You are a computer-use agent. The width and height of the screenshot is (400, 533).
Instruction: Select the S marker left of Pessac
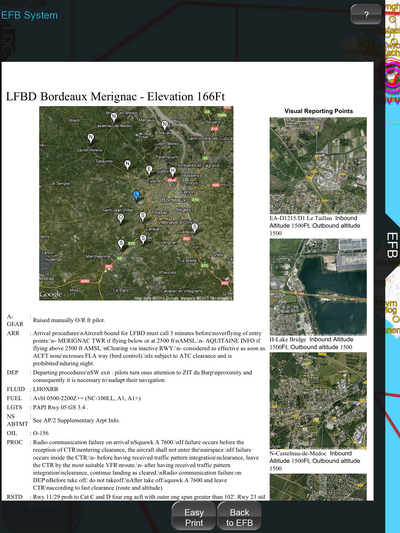[143, 217]
